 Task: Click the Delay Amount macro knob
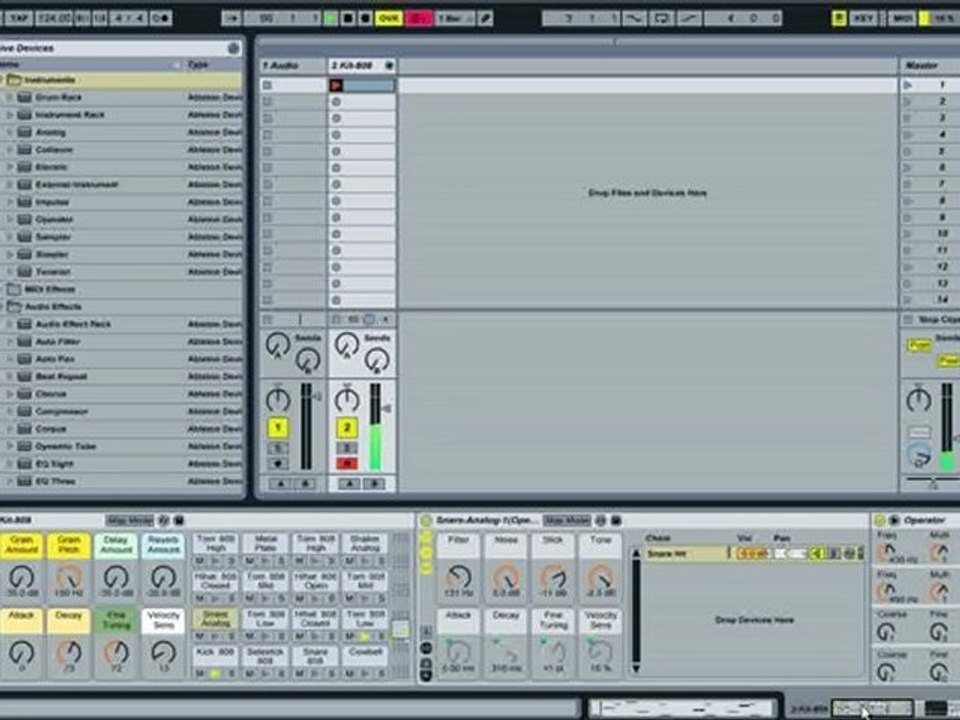116,579
